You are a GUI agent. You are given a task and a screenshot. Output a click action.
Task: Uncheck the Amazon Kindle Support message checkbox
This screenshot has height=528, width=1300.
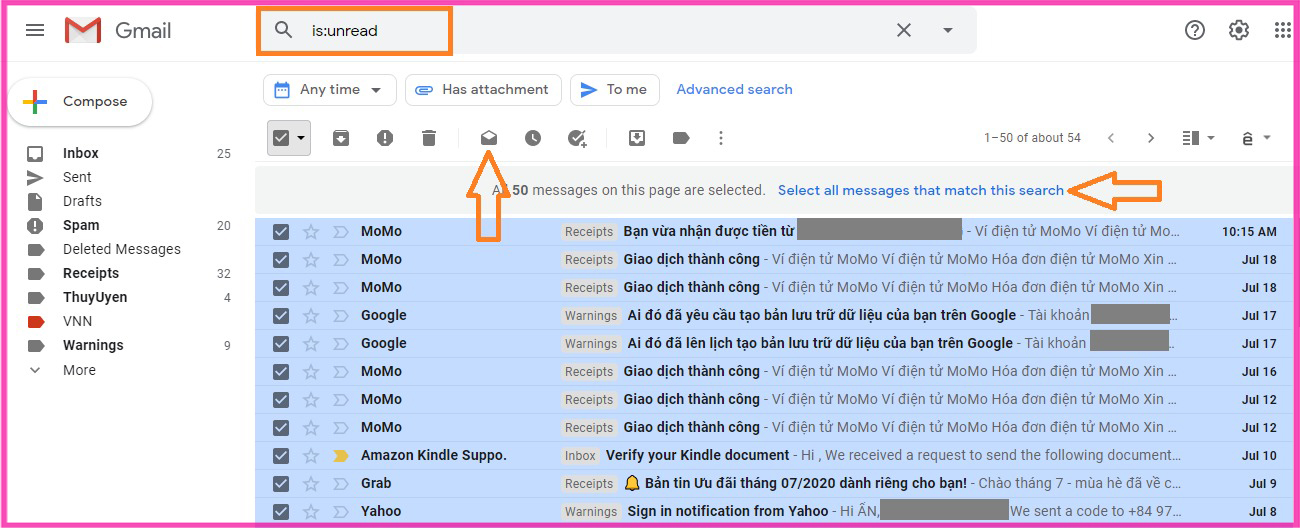281,455
